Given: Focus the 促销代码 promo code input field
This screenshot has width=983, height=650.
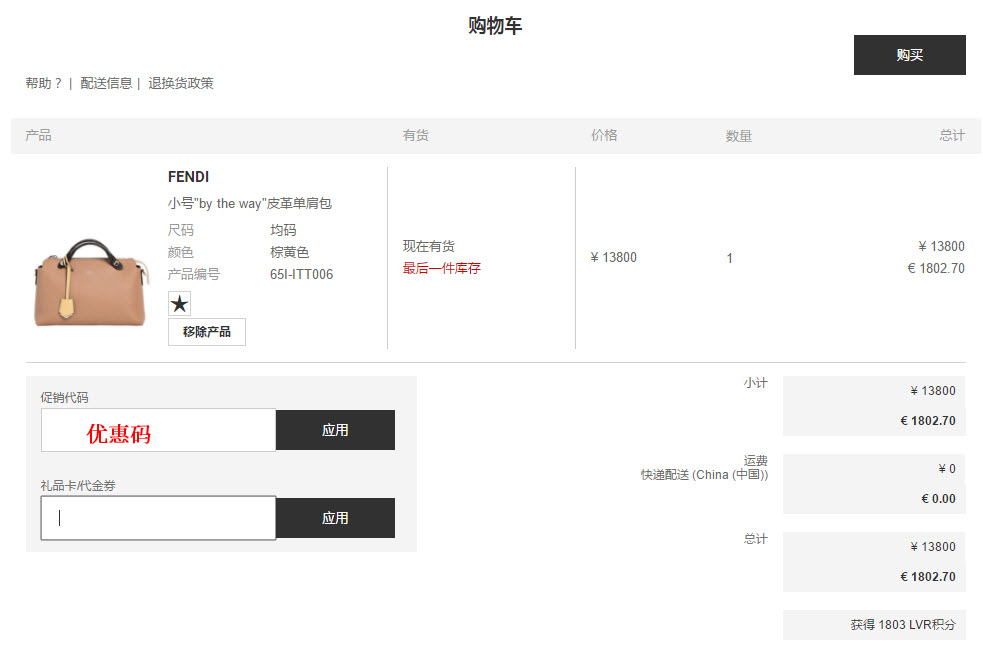Looking at the screenshot, I should coord(159,430).
